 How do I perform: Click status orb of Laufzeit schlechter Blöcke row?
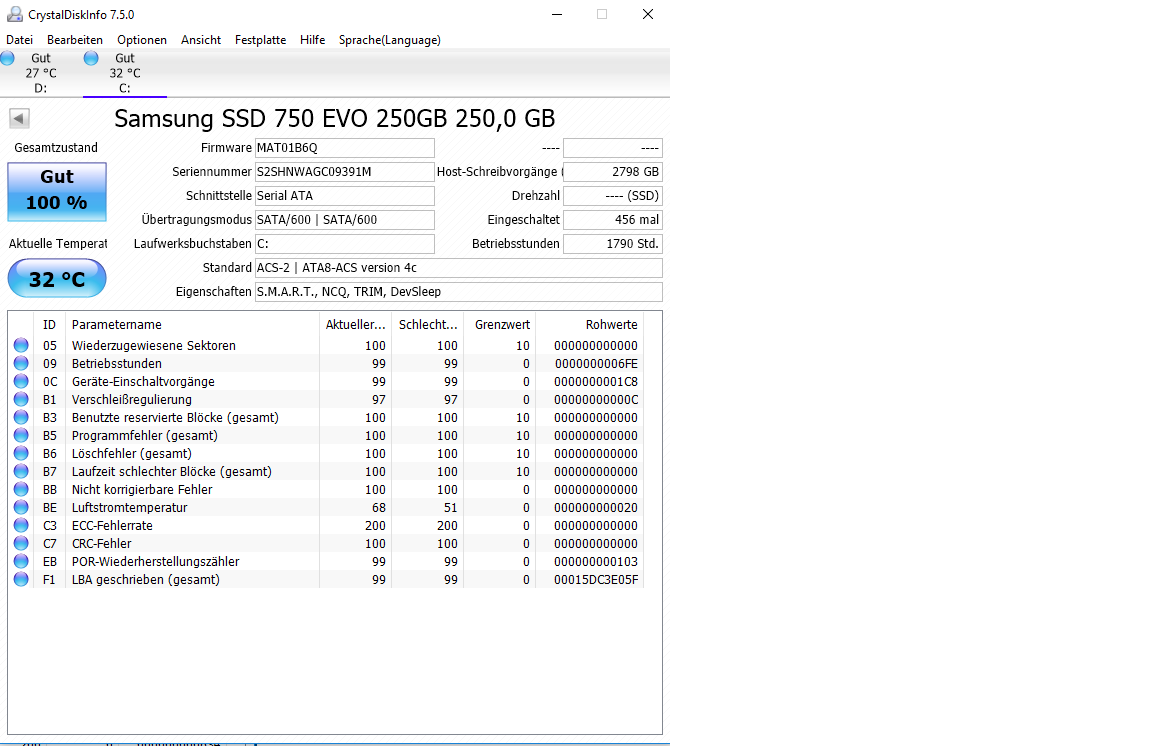point(21,471)
